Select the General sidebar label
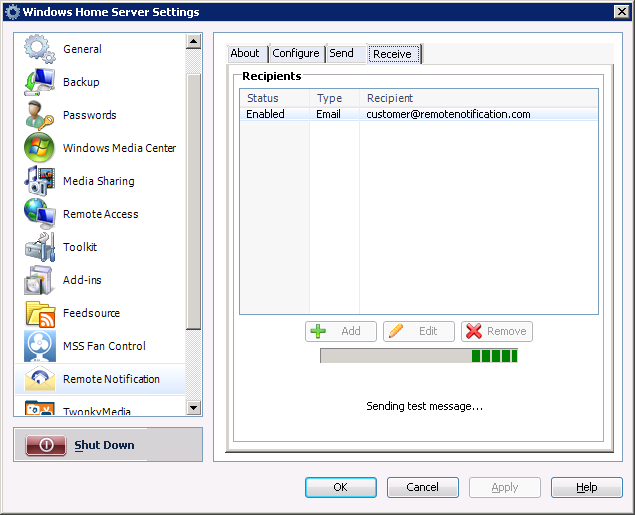Image resolution: width=635 pixels, height=515 pixels. pos(83,49)
